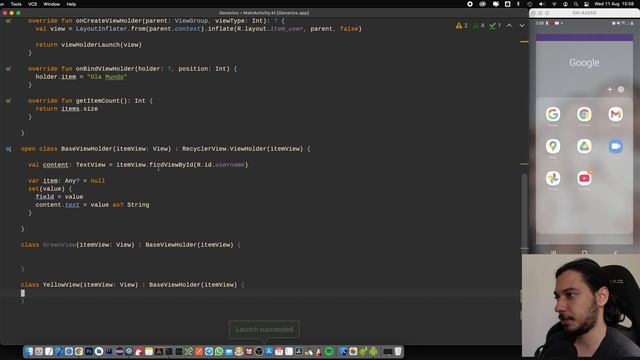Click the volume icon in the menu bar

pyautogui.click(x=542, y=4)
